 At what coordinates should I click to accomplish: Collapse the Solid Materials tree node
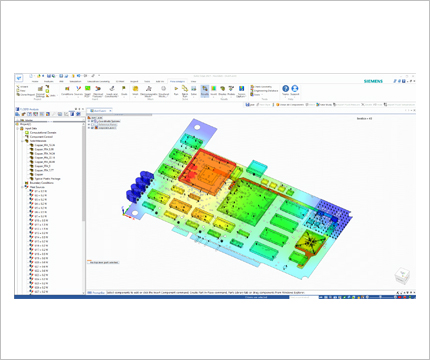[22, 141]
